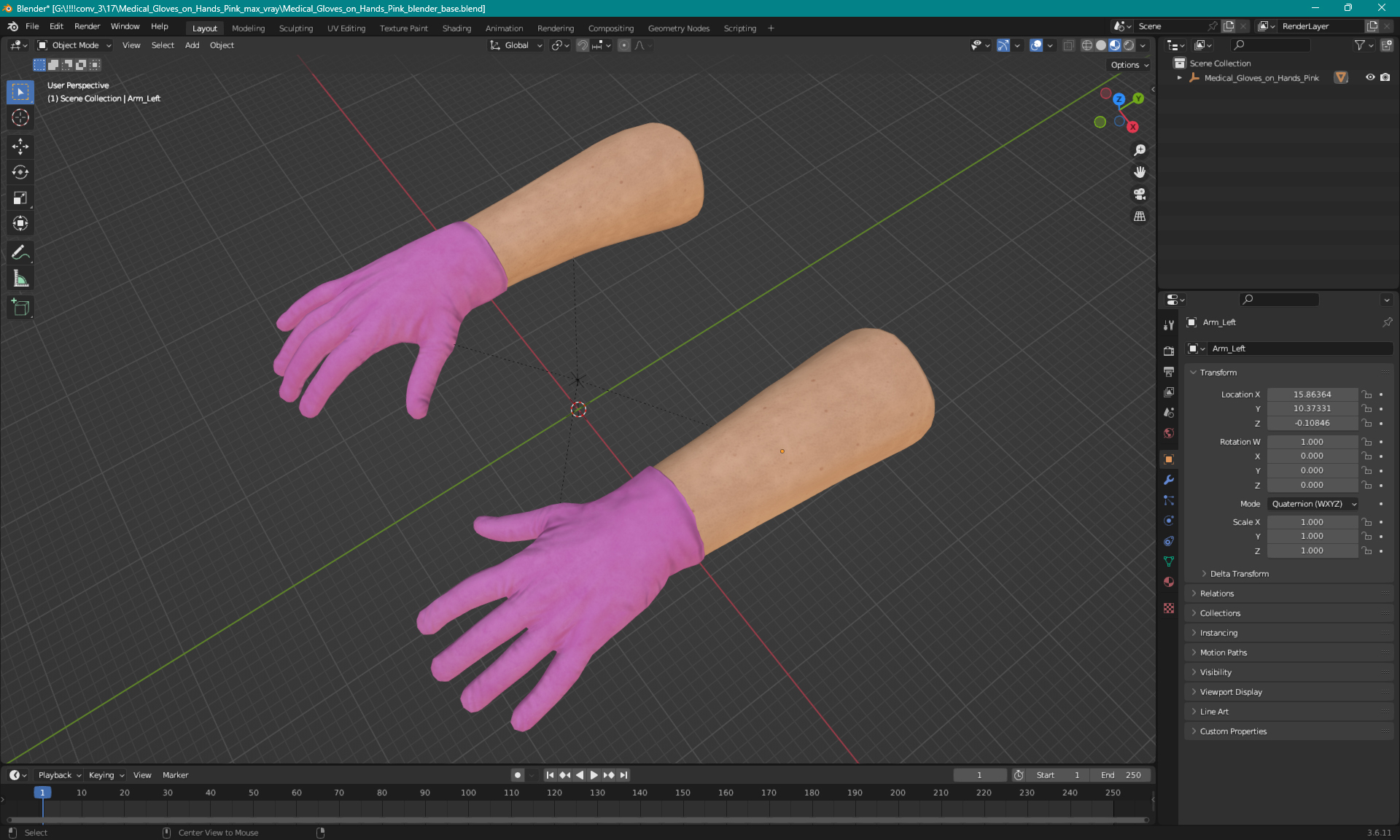Viewport: 1400px width, 840px height.
Task: Open the Object Mode dropdown
Action: click(74, 45)
